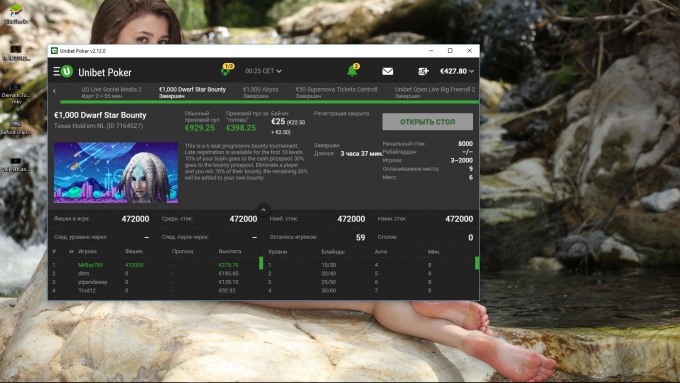
Task: Click the levels table green scrollbar handle
Action: tap(477, 263)
